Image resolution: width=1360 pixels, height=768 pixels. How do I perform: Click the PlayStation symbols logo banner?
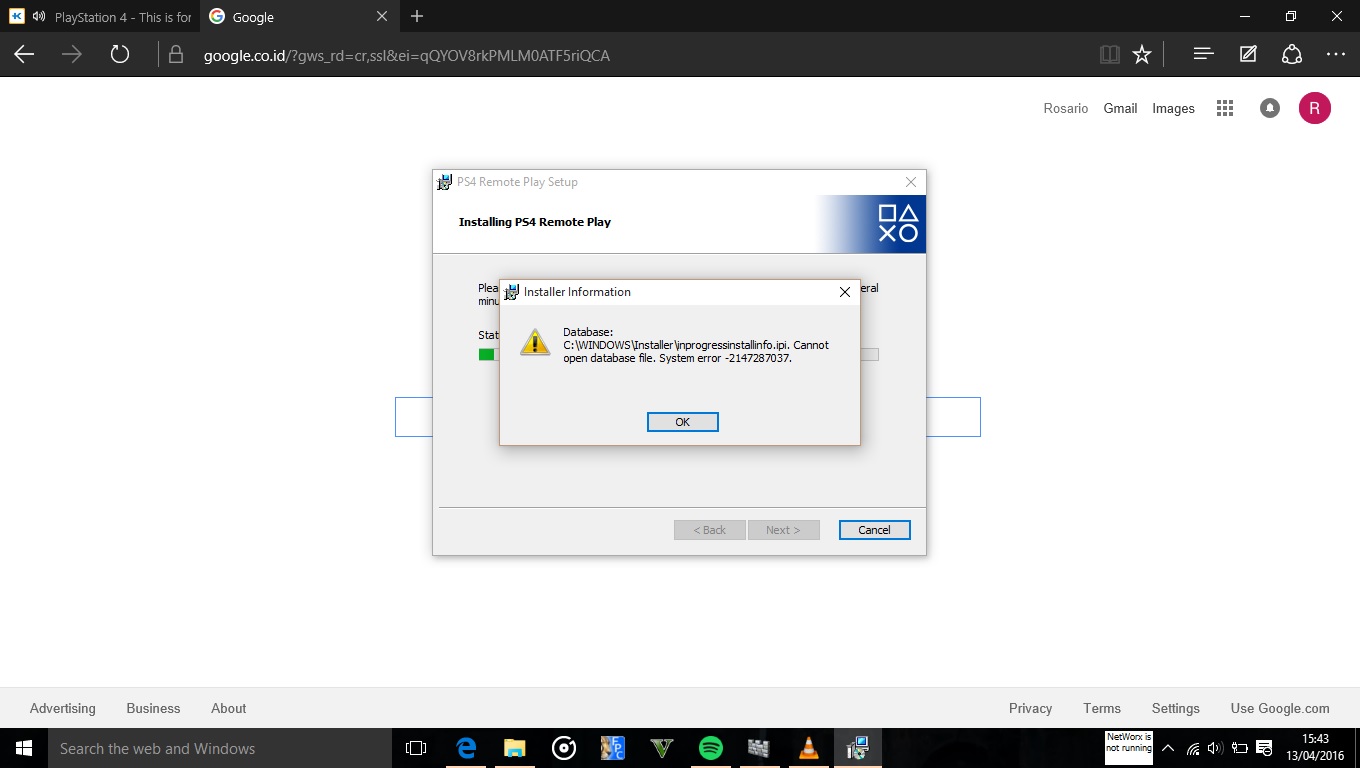pyautogui.click(x=897, y=224)
